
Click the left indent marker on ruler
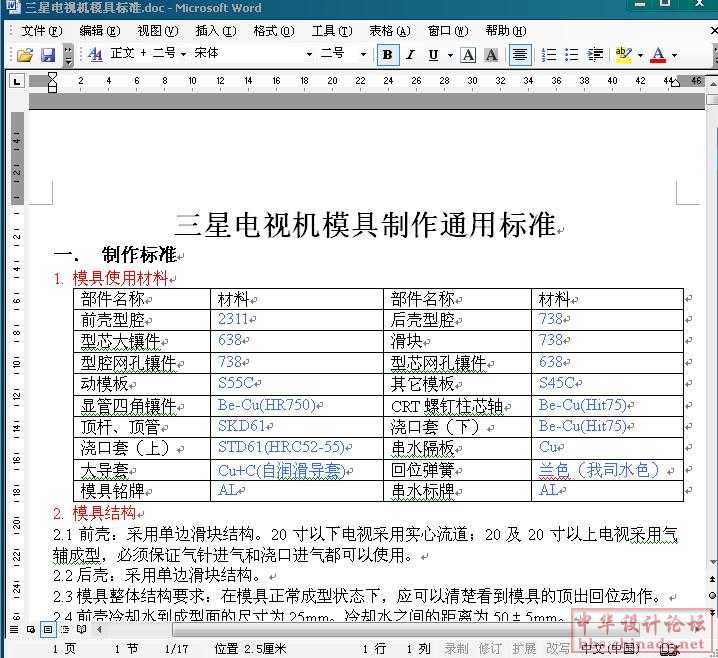[x=53, y=87]
